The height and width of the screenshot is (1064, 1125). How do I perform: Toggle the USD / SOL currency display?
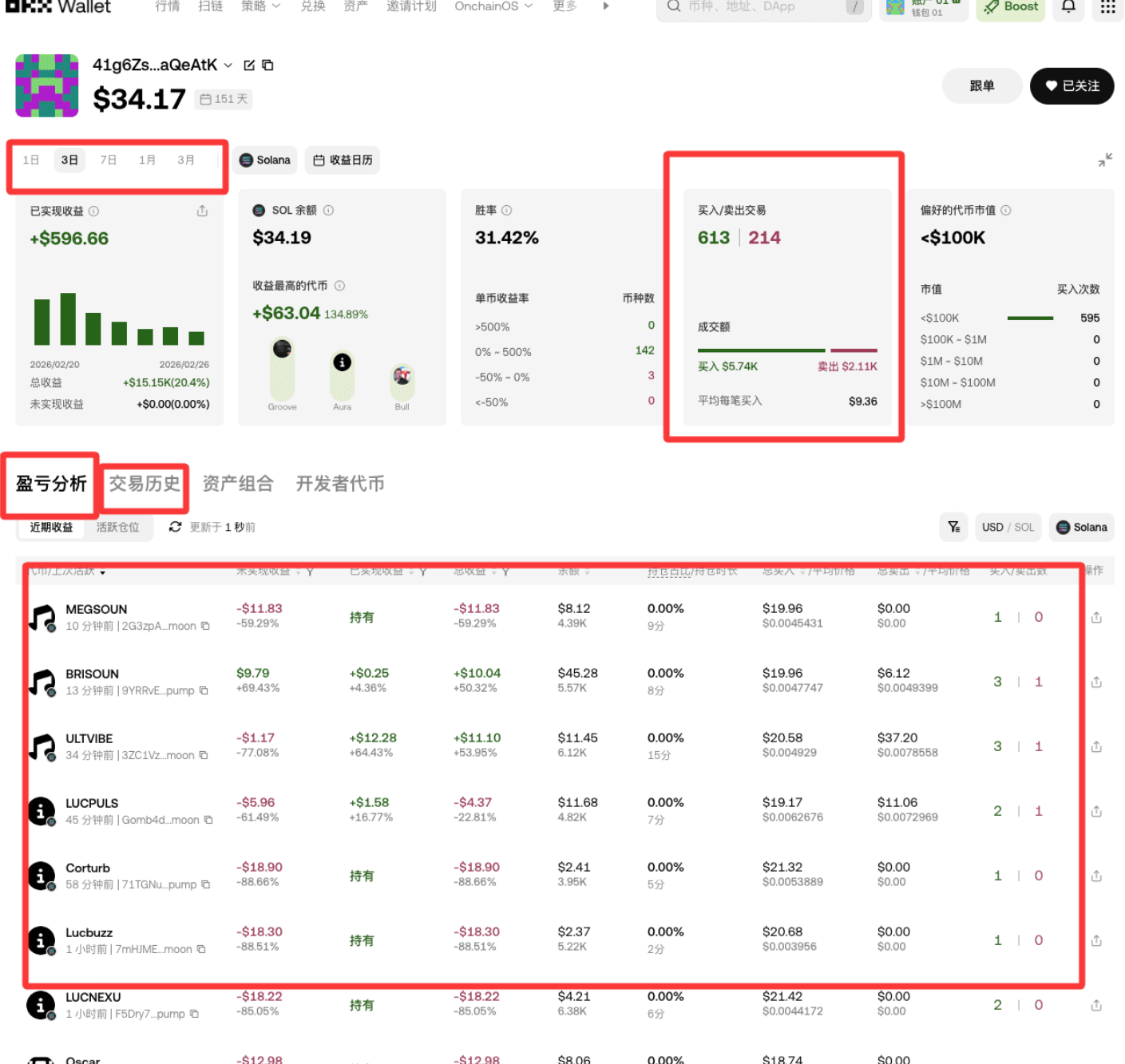pyautogui.click(x=1008, y=527)
